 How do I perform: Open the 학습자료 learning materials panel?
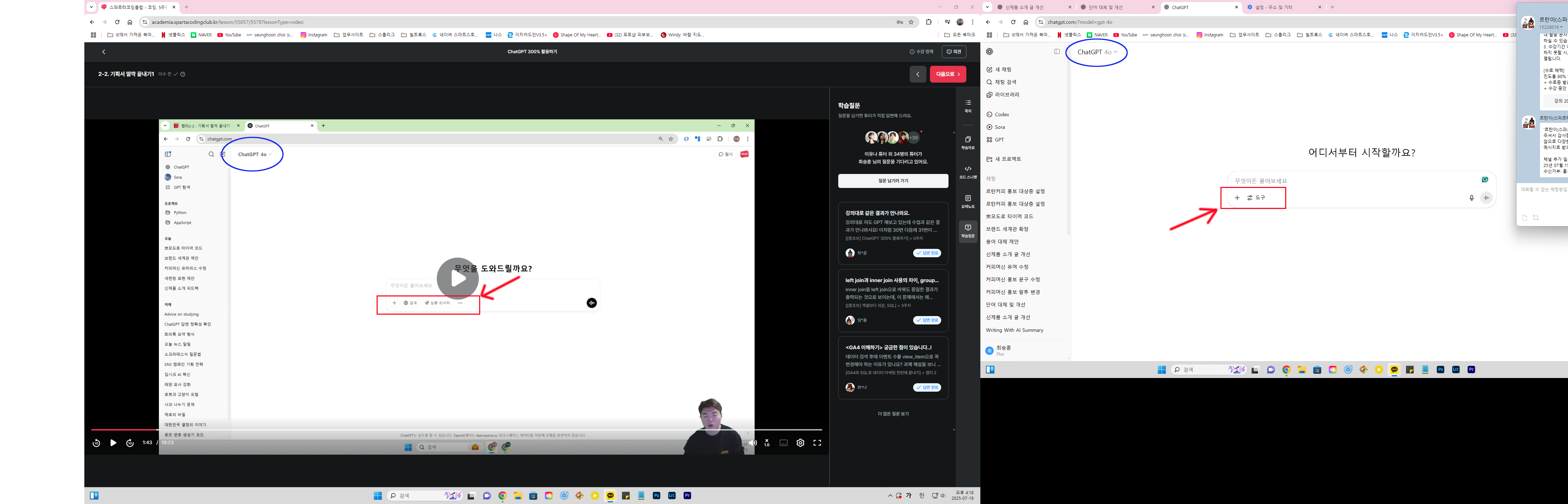coord(968,142)
